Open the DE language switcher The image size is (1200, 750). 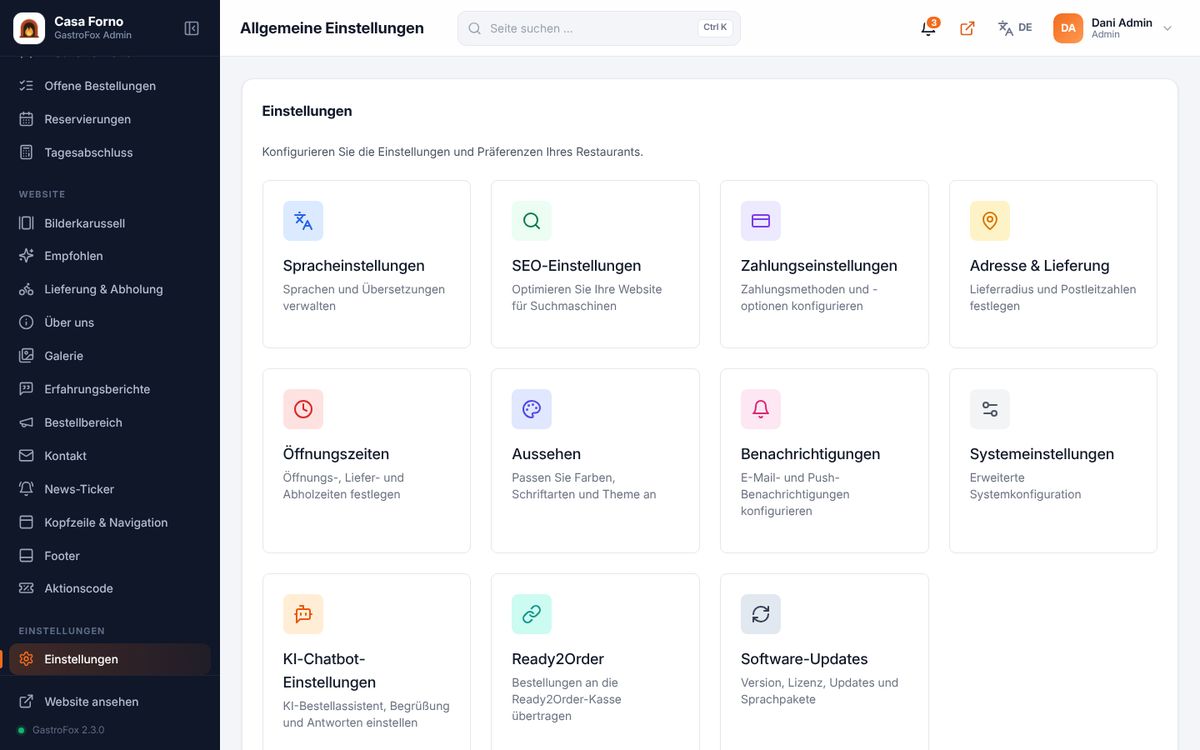click(1015, 28)
